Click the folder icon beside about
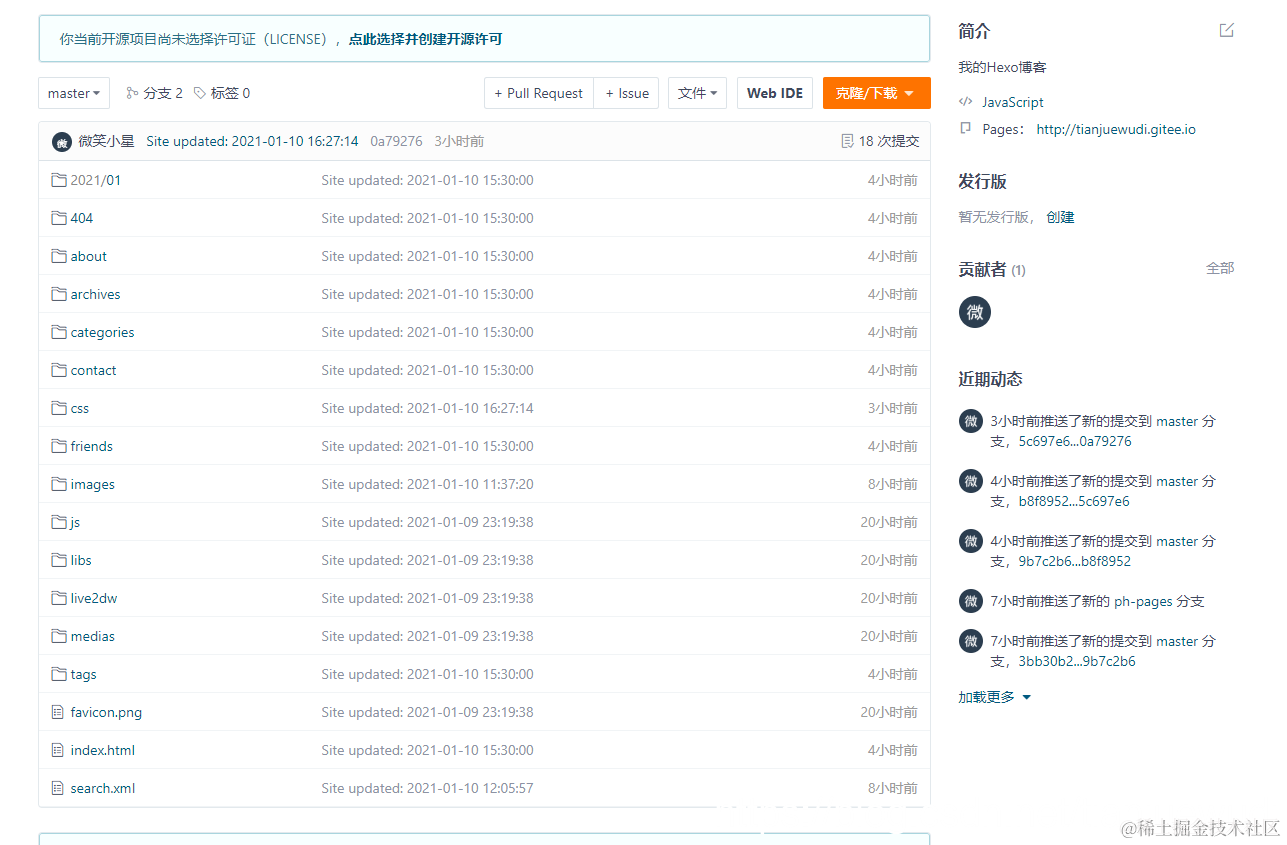The height and width of the screenshot is (845, 1287). (59, 256)
